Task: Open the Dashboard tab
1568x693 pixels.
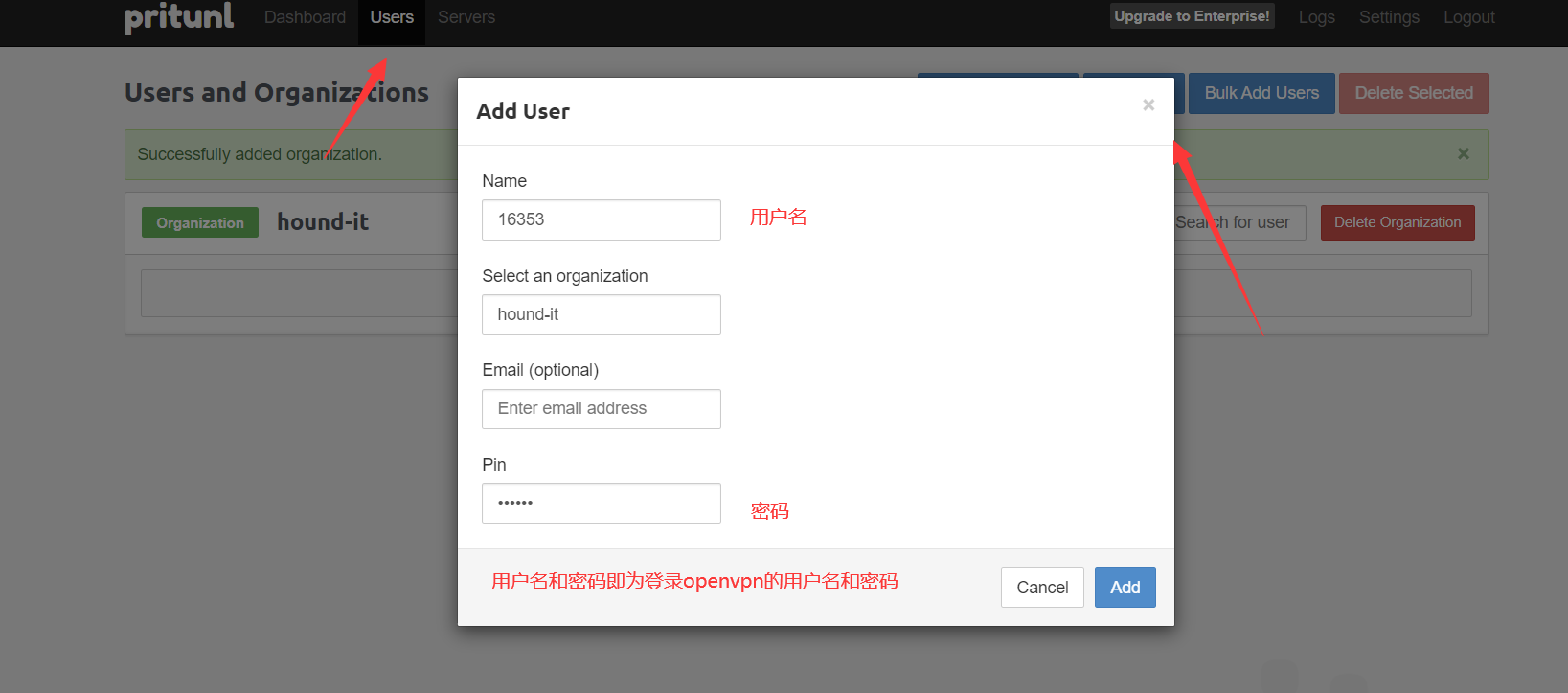Action: click(305, 17)
